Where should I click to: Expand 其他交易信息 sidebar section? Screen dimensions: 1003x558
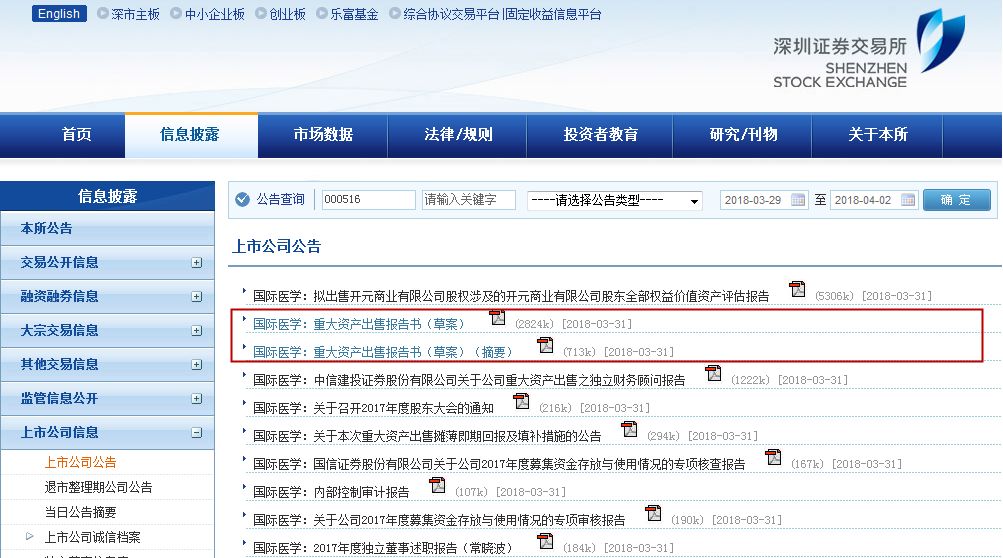click(197, 364)
